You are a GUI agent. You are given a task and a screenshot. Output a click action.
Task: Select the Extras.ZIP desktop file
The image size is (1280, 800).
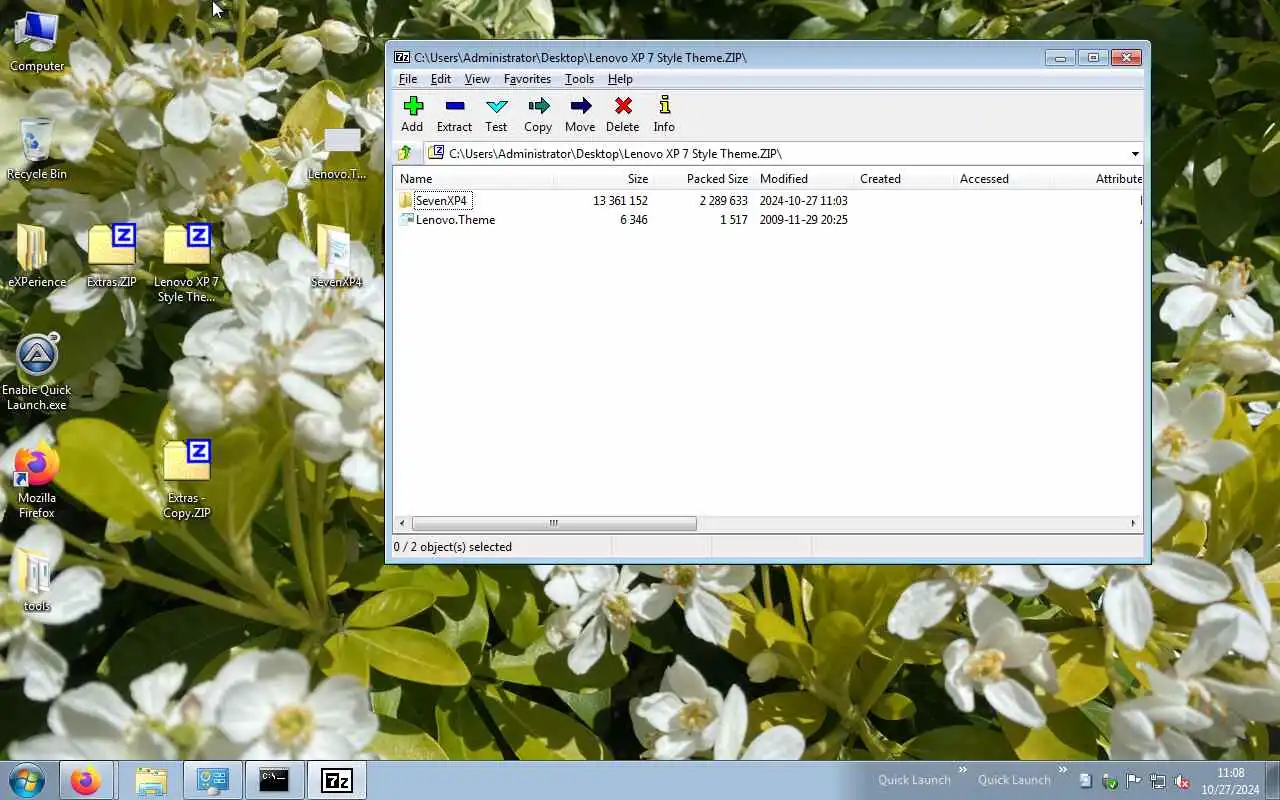point(111,257)
